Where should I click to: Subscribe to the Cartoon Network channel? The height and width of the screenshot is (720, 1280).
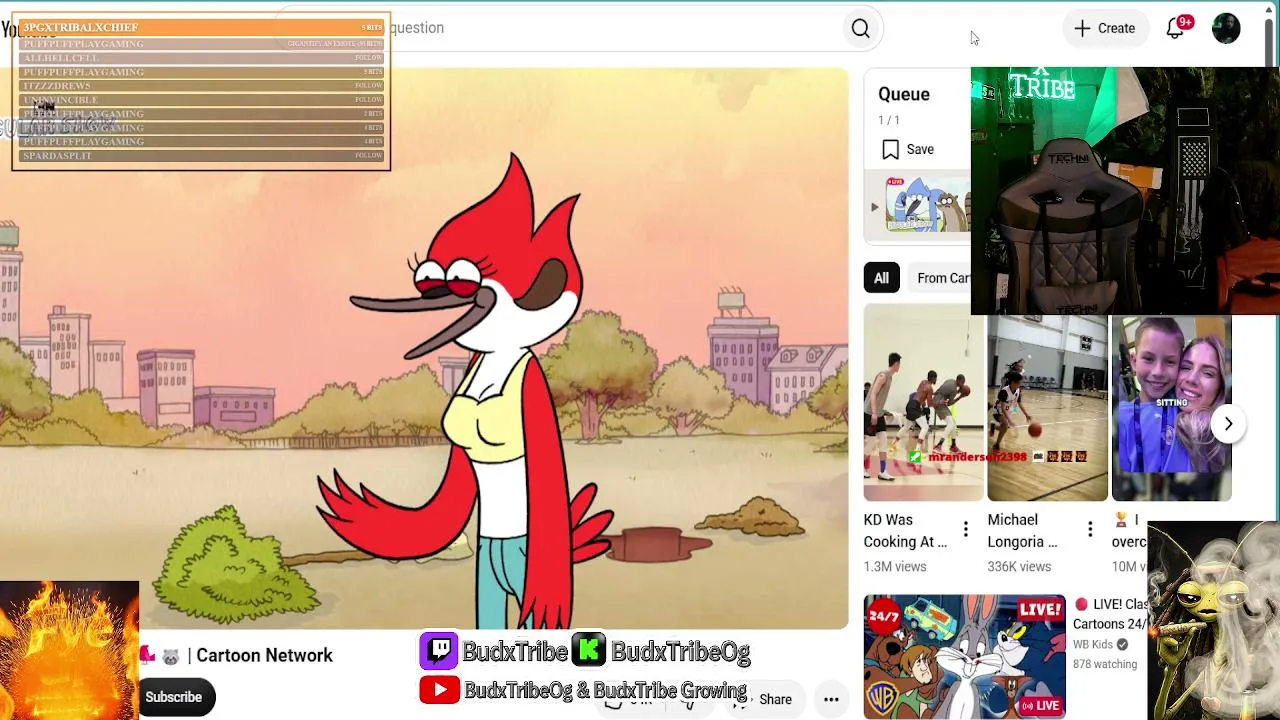pos(173,697)
